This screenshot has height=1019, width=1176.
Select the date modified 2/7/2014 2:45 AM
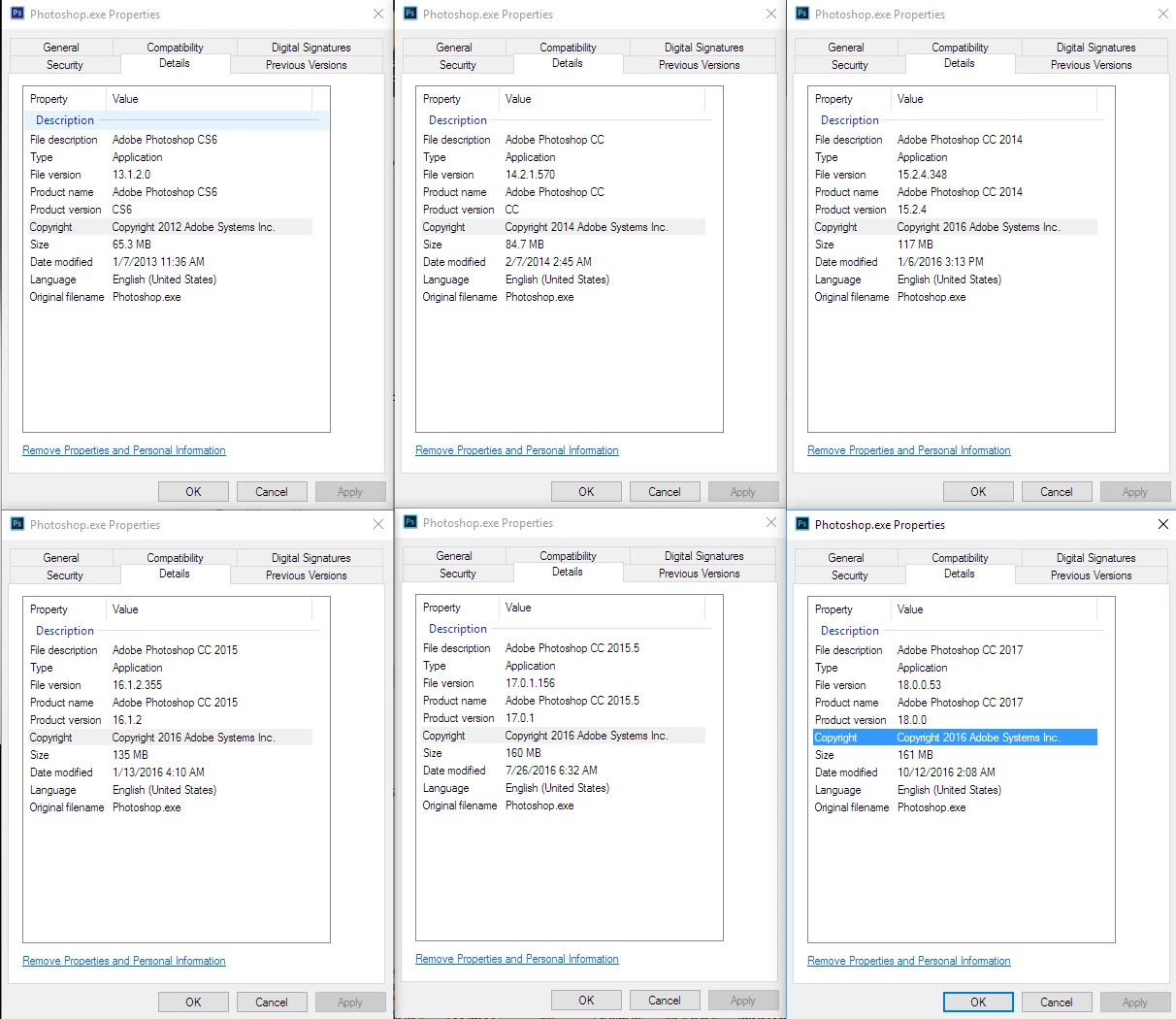[548, 262]
